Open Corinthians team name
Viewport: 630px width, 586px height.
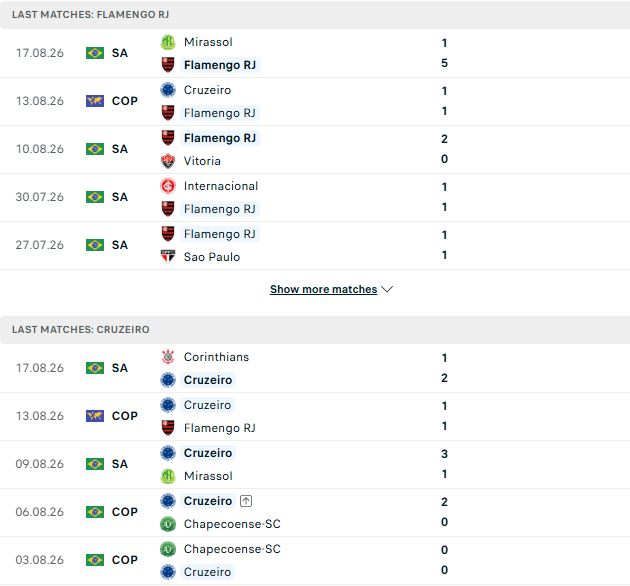tap(216, 357)
